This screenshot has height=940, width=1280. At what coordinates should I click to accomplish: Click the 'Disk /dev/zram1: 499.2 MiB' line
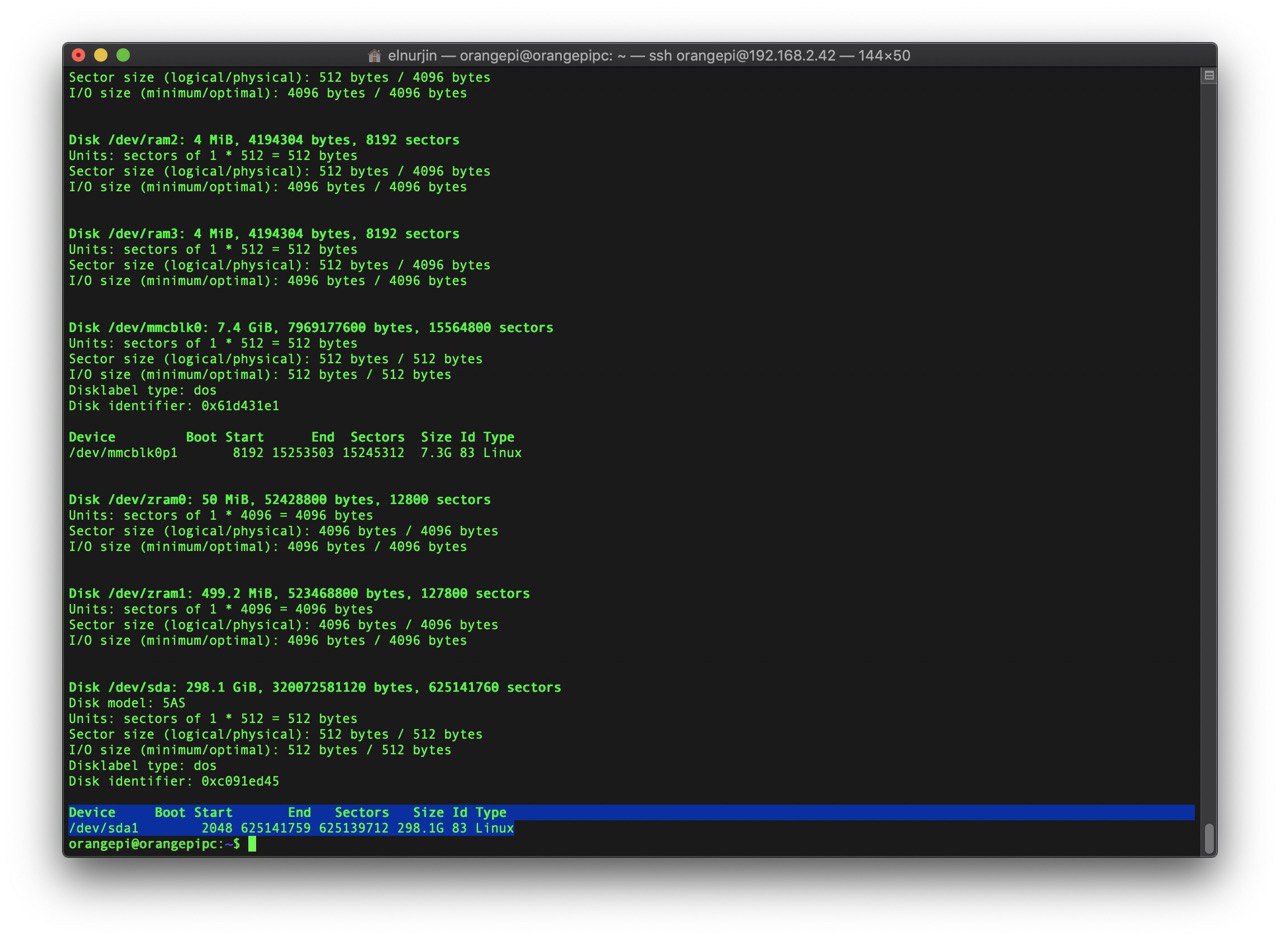299,594
